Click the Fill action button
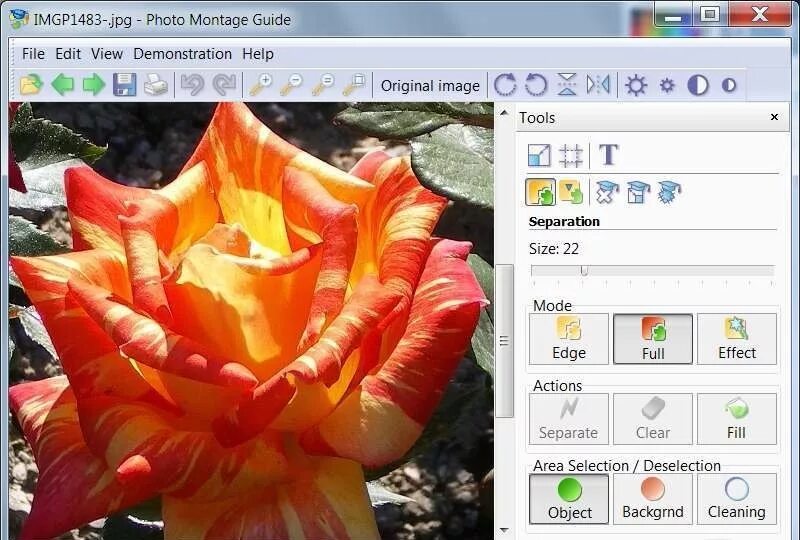This screenshot has width=800, height=540. click(x=737, y=419)
